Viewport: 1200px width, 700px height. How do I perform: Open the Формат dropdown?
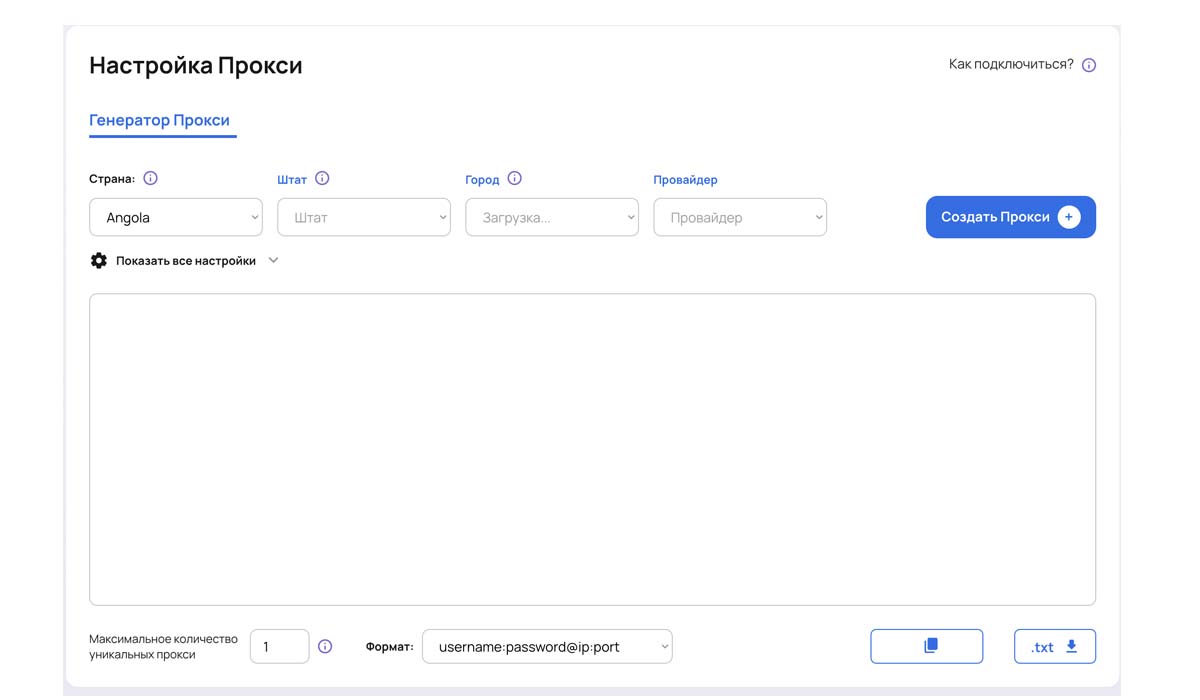pos(547,647)
